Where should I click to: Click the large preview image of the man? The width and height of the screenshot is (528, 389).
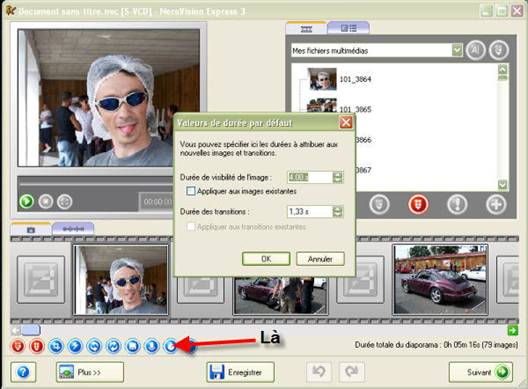click(x=109, y=98)
